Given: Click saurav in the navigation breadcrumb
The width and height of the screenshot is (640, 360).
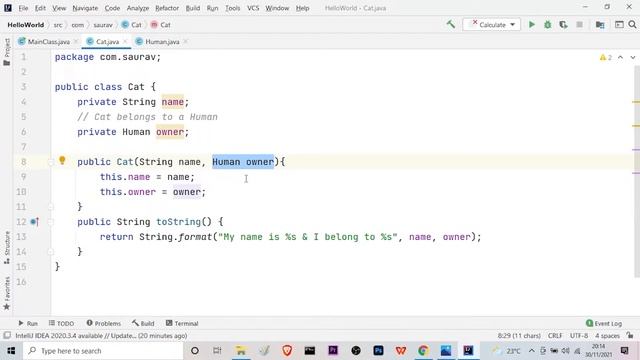Looking at the screenshot, I should (103, 25).
